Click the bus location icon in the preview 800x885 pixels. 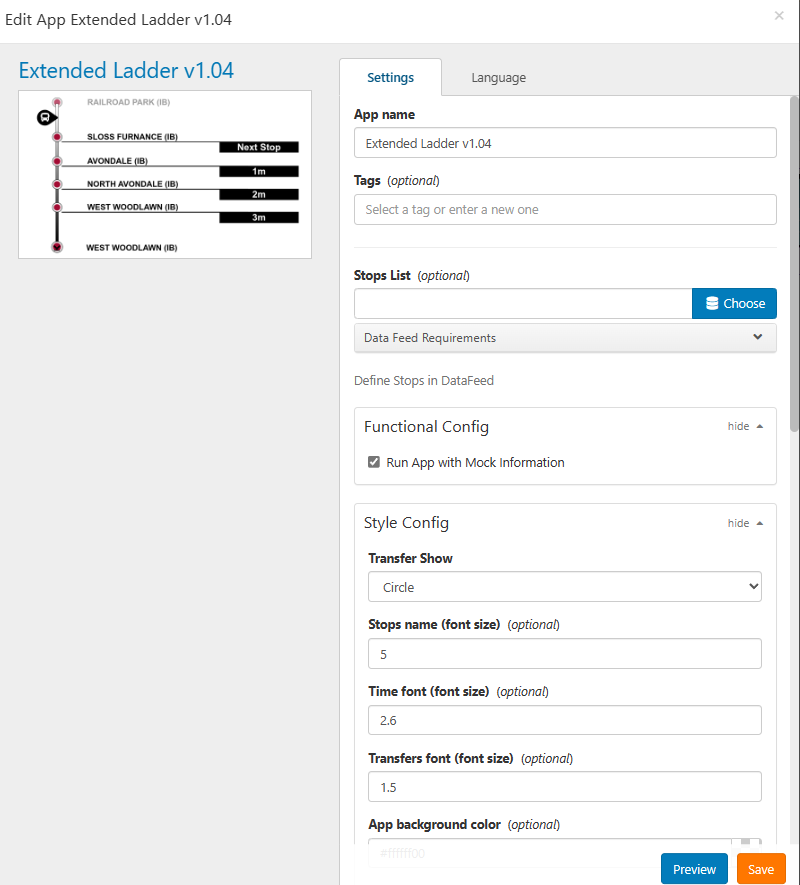pos(47,117)
